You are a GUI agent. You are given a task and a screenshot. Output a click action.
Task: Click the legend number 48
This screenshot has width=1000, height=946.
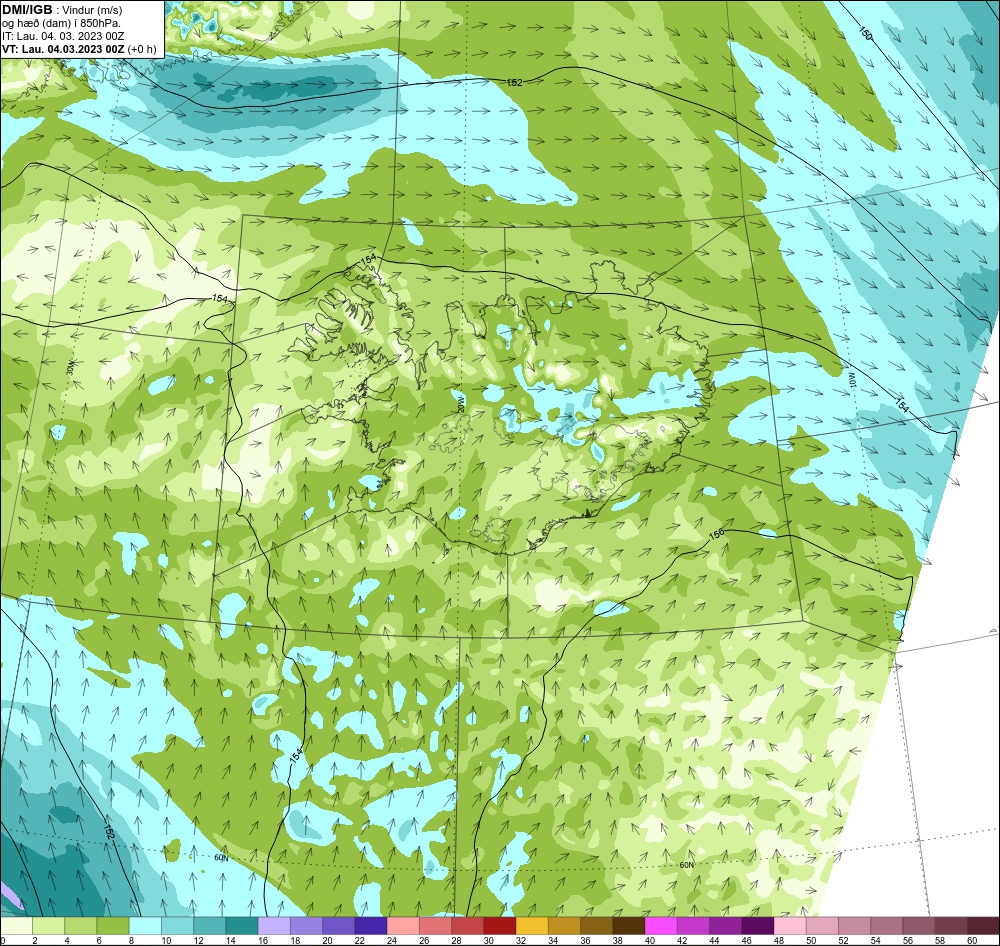point(779,940)
